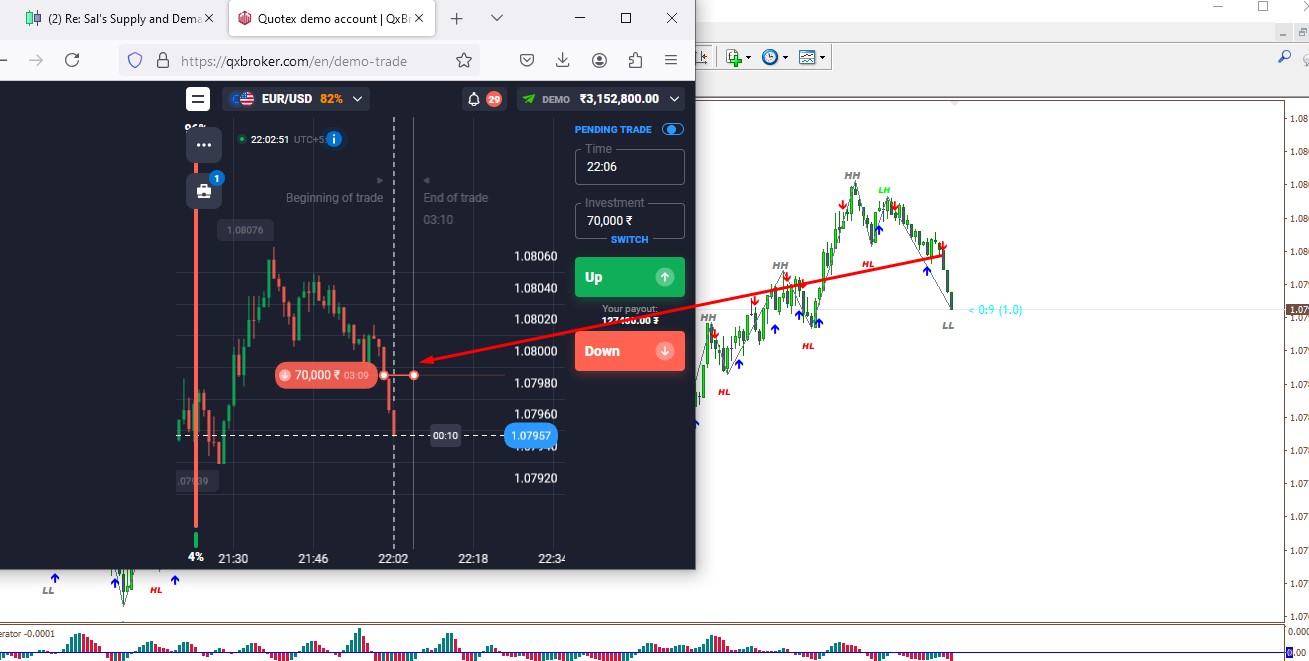Bookmark this page with the star icon
This screenshot has width=1309, height=661.
(464, 61)
